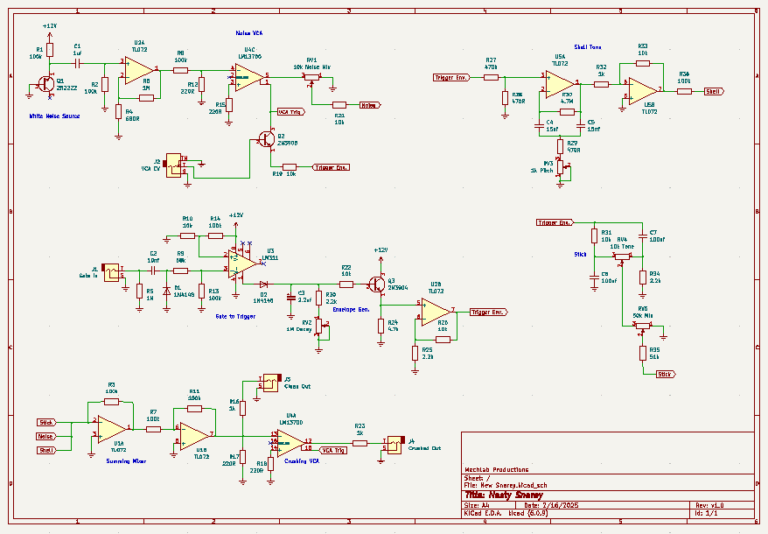Select the C1 1uF capacitor symbol
Screen dimensions: 768x534
click(77, 59)
